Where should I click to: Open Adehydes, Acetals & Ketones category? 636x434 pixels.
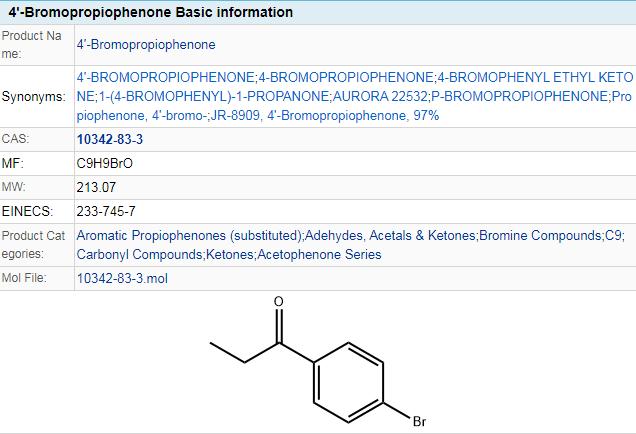tap(390, 235)
